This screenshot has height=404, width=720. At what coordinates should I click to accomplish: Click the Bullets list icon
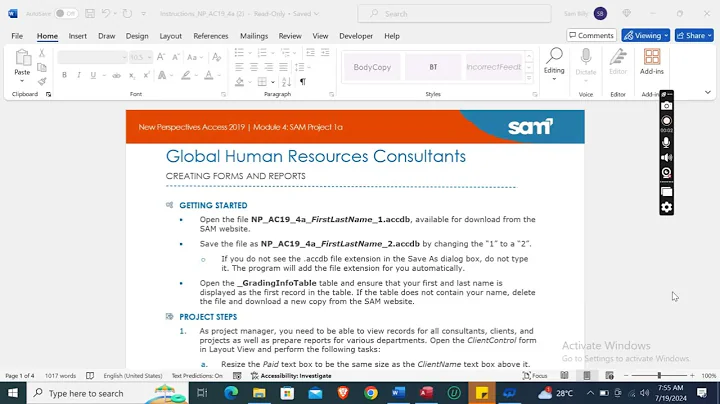point(239,53)
